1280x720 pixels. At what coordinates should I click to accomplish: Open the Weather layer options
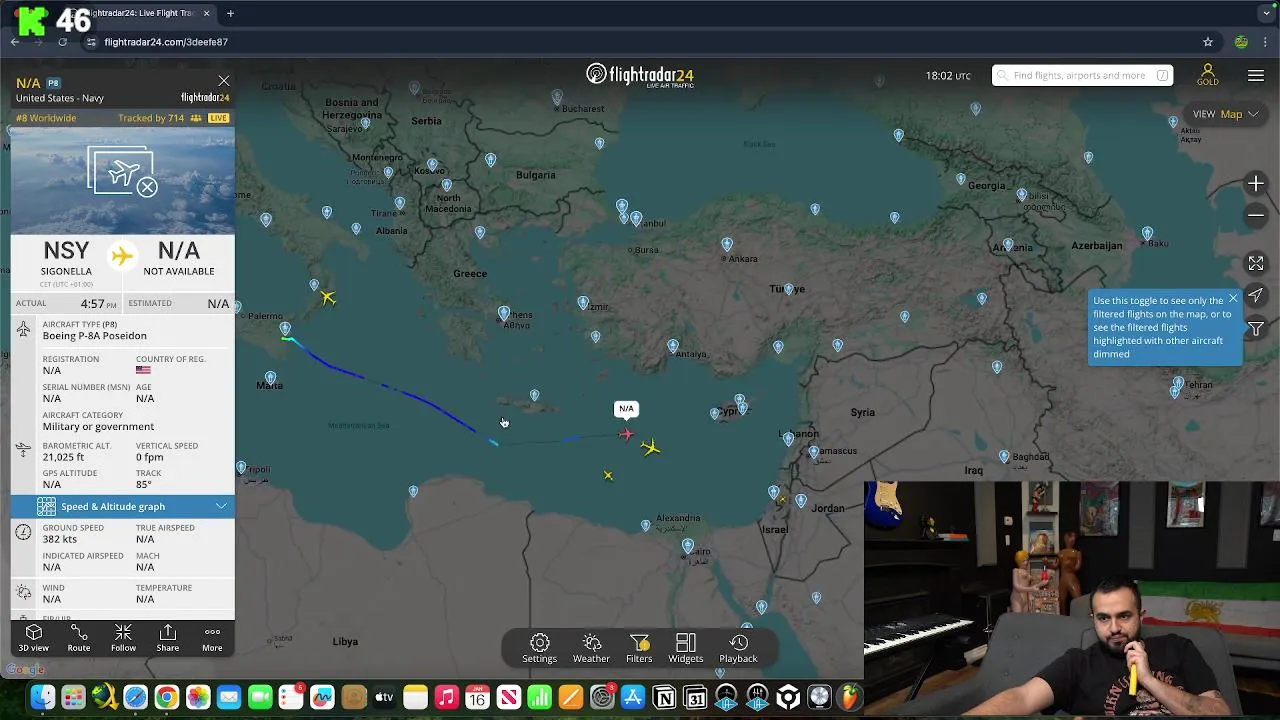click(x=591, y=648)
